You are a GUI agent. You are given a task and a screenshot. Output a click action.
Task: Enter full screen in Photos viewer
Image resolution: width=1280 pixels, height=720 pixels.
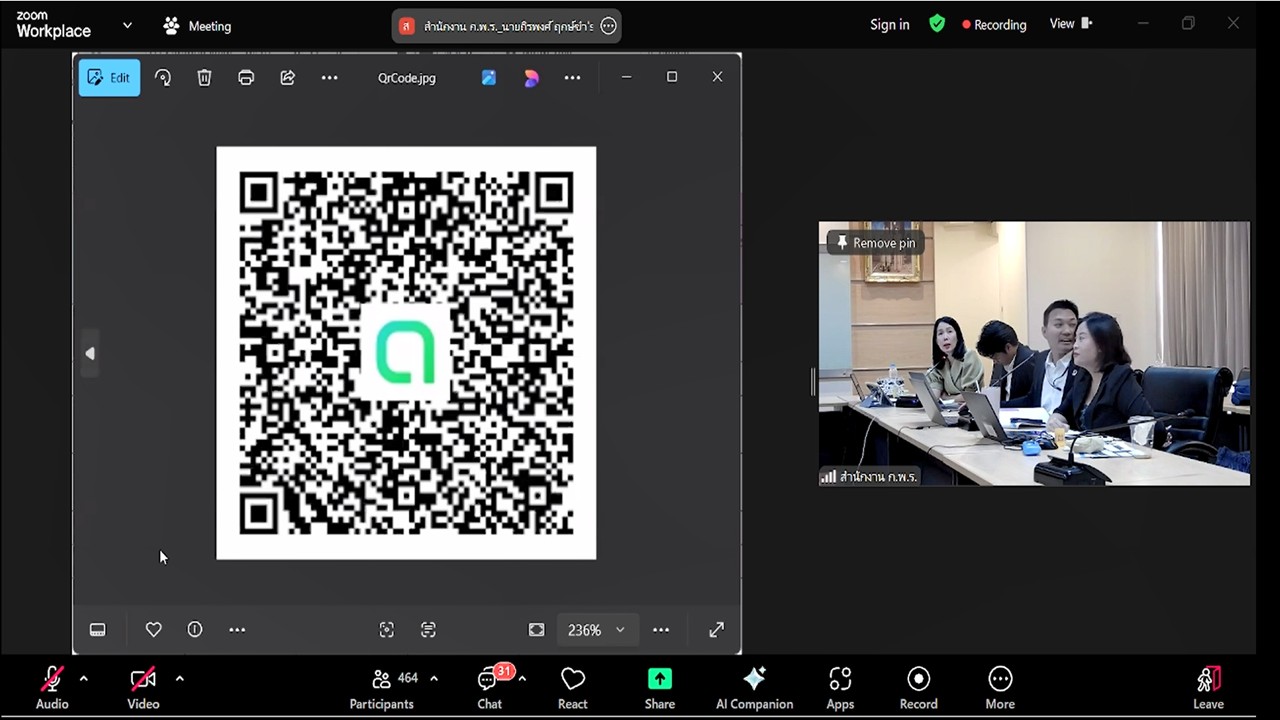(x=717, y=630)
